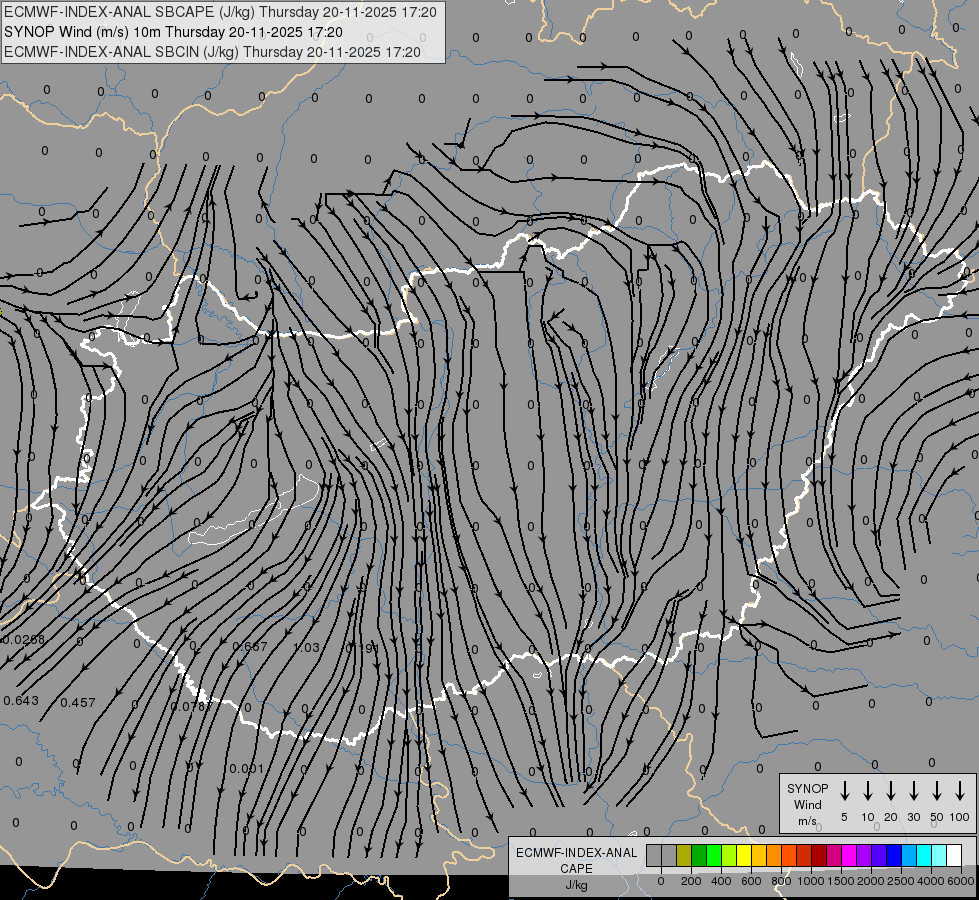The image size is (979, 900).
Task: Click the 800 tick label in CAPE legend
Action: [781, 881]
